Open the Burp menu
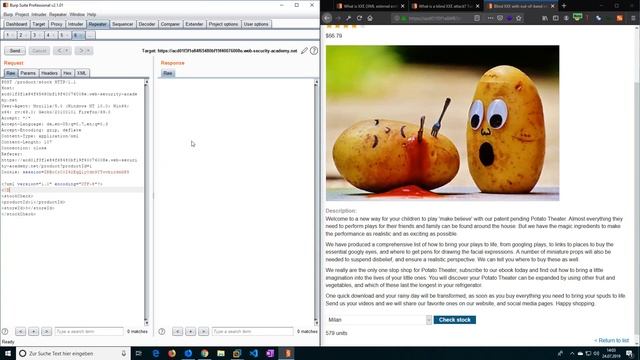This screenshot has width=640, height=360. [8, 14]
